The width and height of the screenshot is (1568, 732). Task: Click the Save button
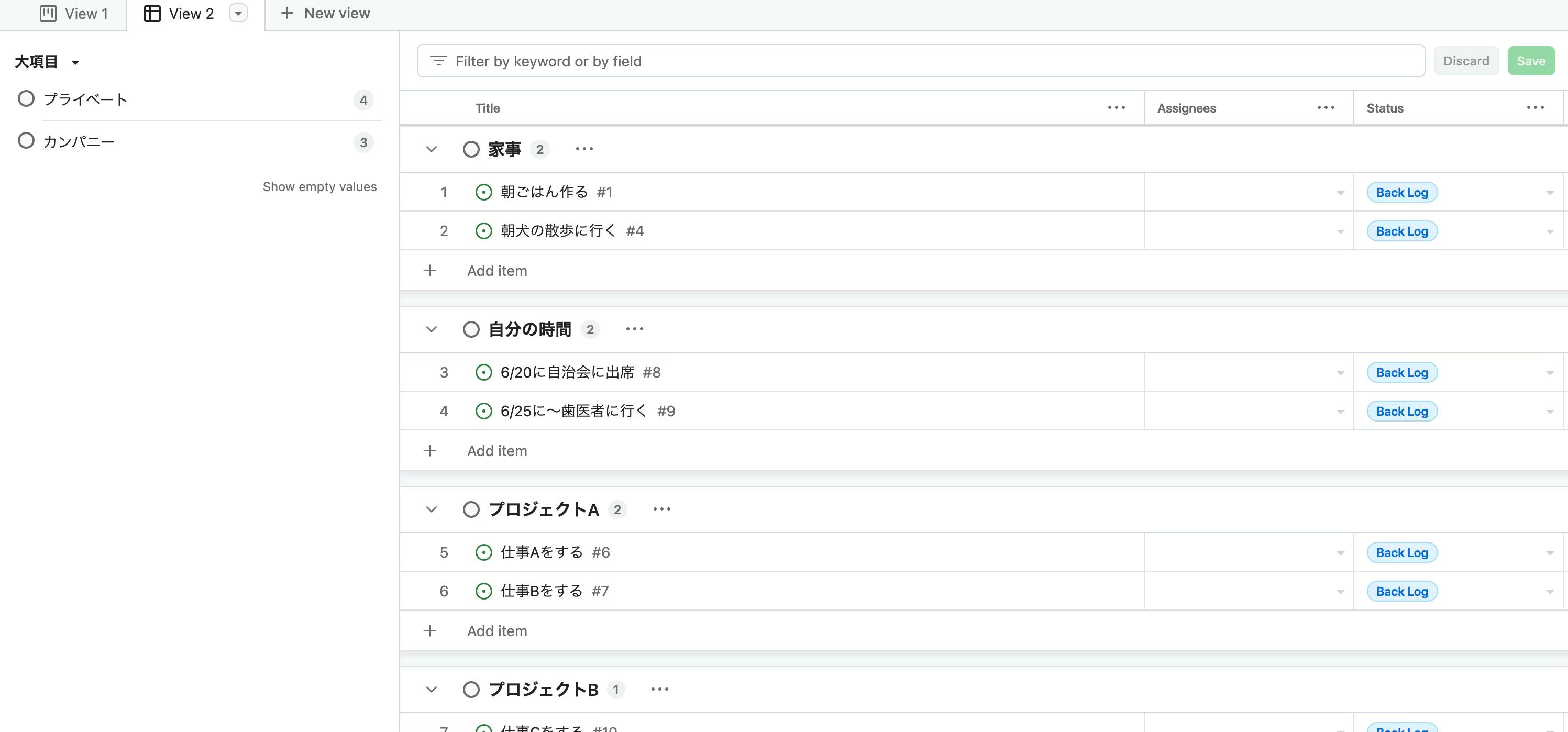click(x=1531, y=61)
